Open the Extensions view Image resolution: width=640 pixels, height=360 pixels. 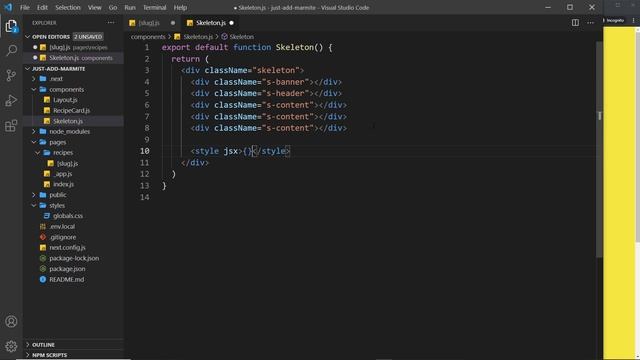tap(11, 126)
